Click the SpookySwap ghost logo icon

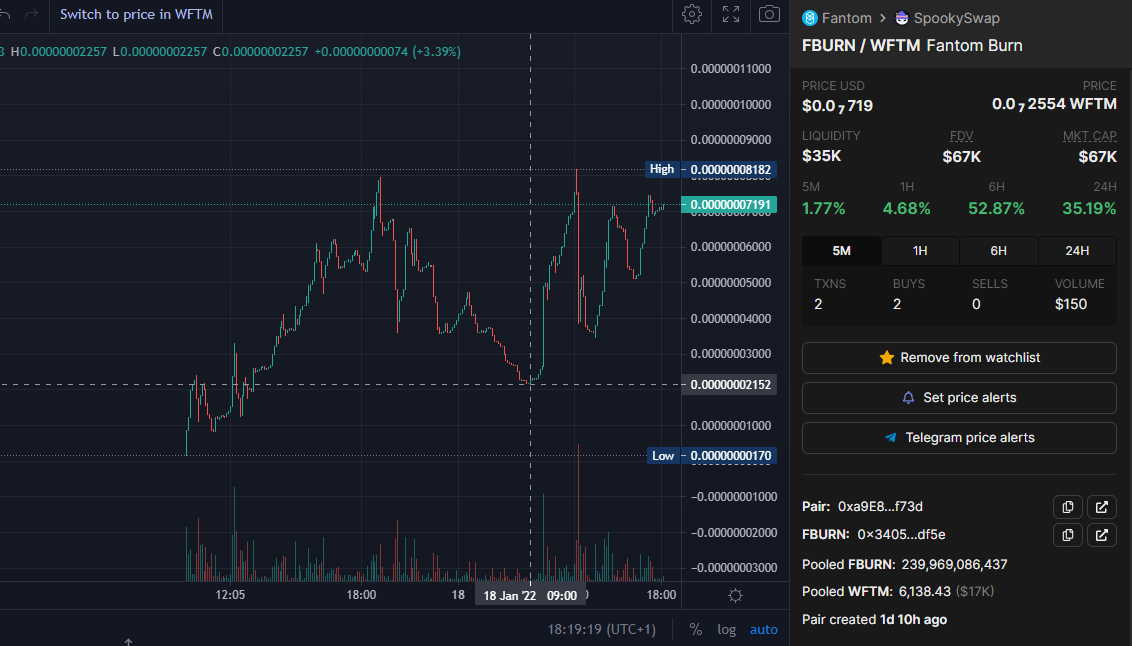click(902, 18)
